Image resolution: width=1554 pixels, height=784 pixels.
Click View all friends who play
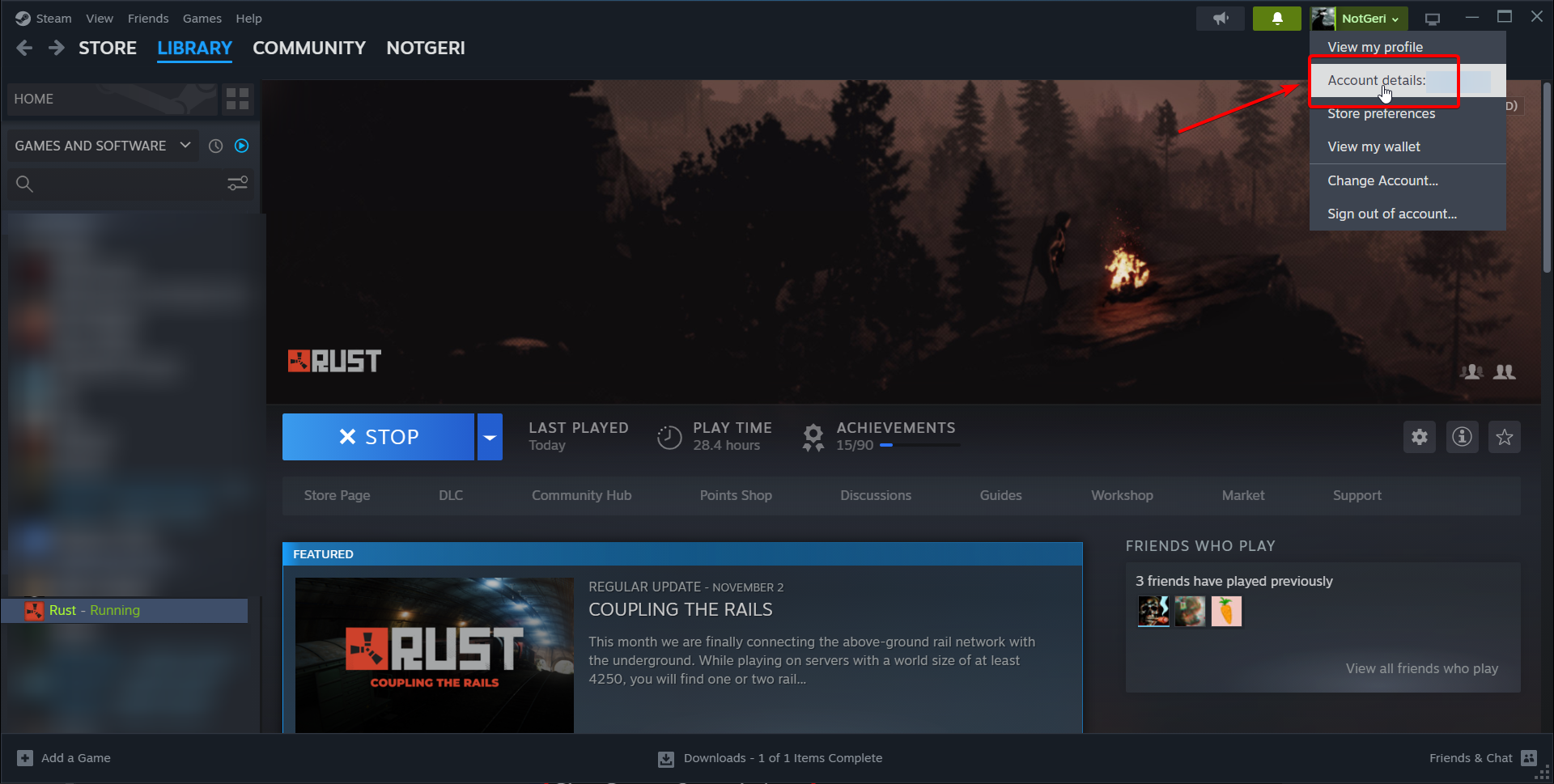pyautogui.click(x=1422, y=668)
